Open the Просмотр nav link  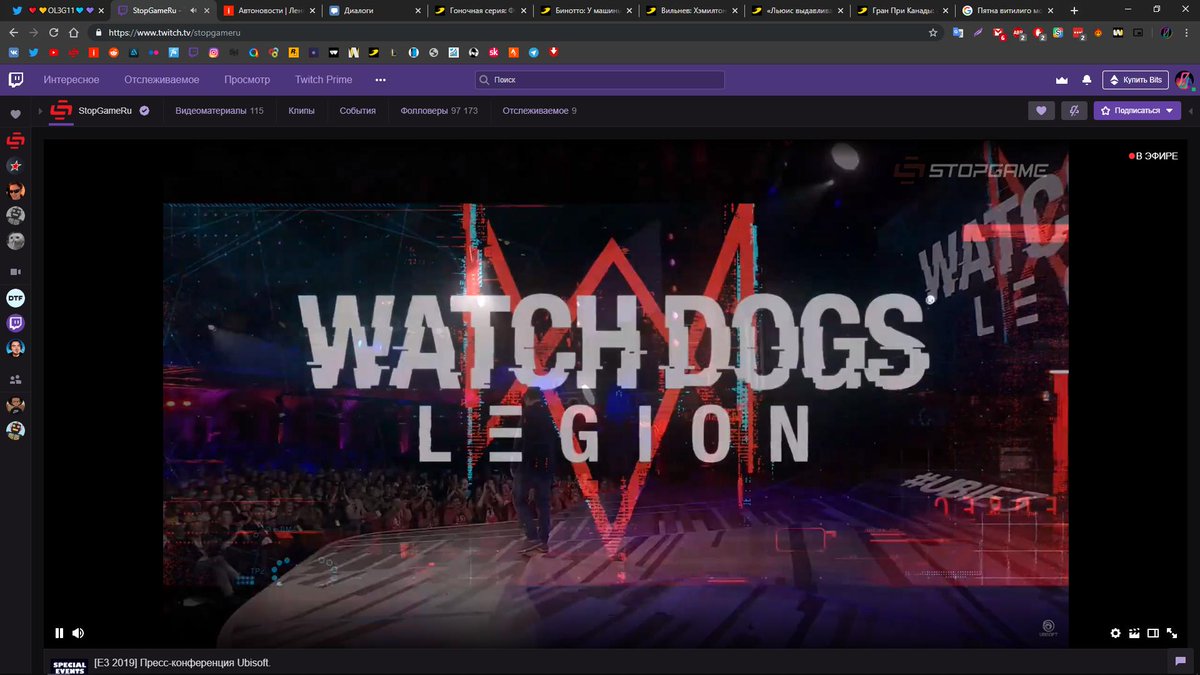(x=247, y=79)
